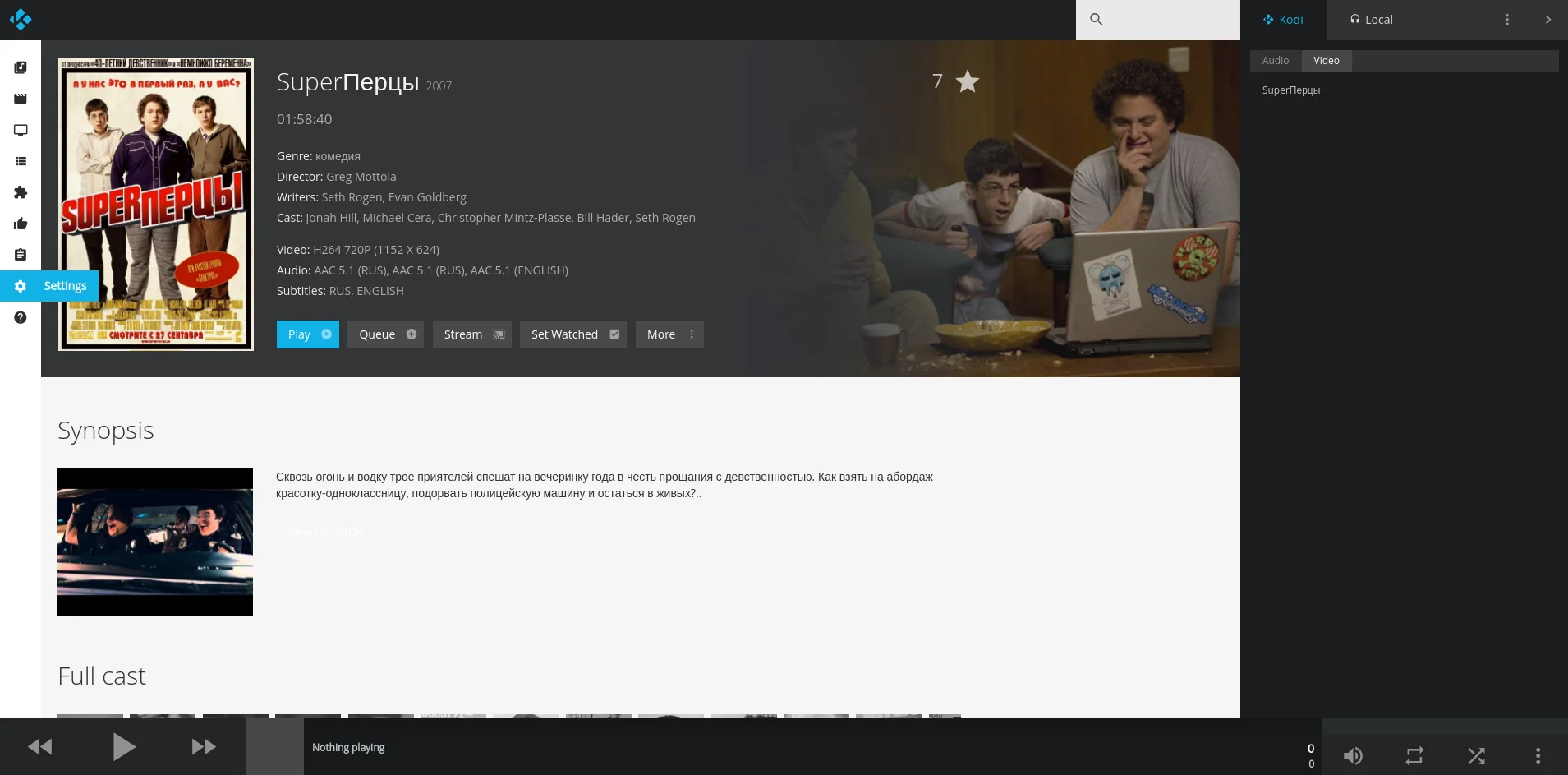Skip to next track button
Image resolution: width=1568 pixels, height=775 pixels.
204,747
